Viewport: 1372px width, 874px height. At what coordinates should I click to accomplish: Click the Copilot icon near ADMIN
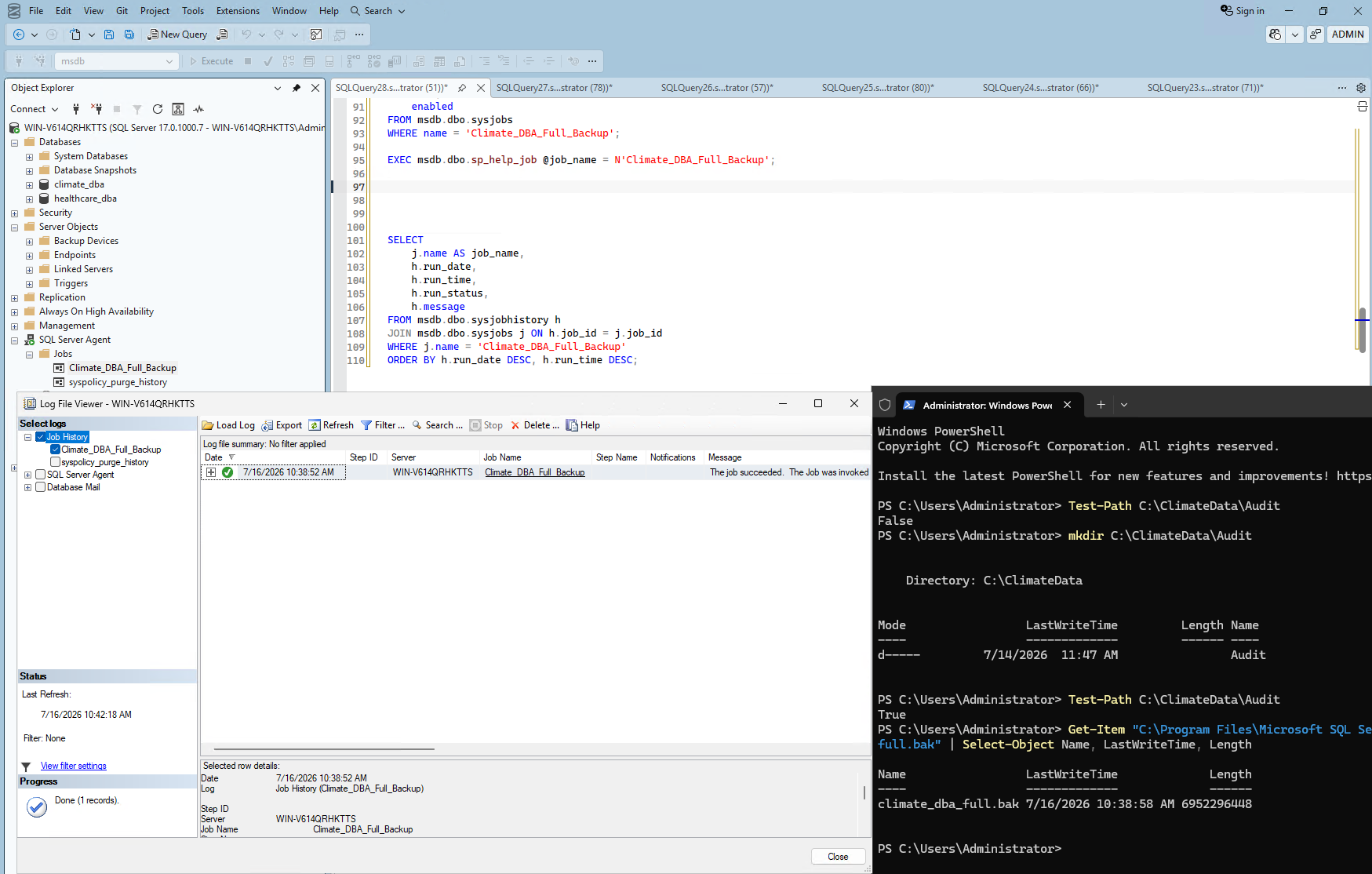coord(1276,35)
